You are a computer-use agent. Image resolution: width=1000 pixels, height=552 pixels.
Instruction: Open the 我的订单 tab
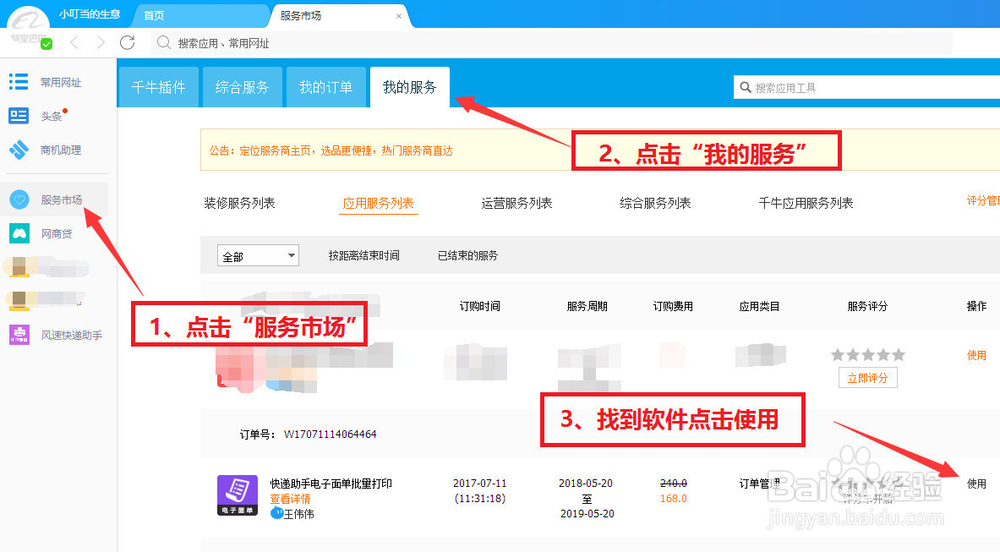[x=326, y=87]
